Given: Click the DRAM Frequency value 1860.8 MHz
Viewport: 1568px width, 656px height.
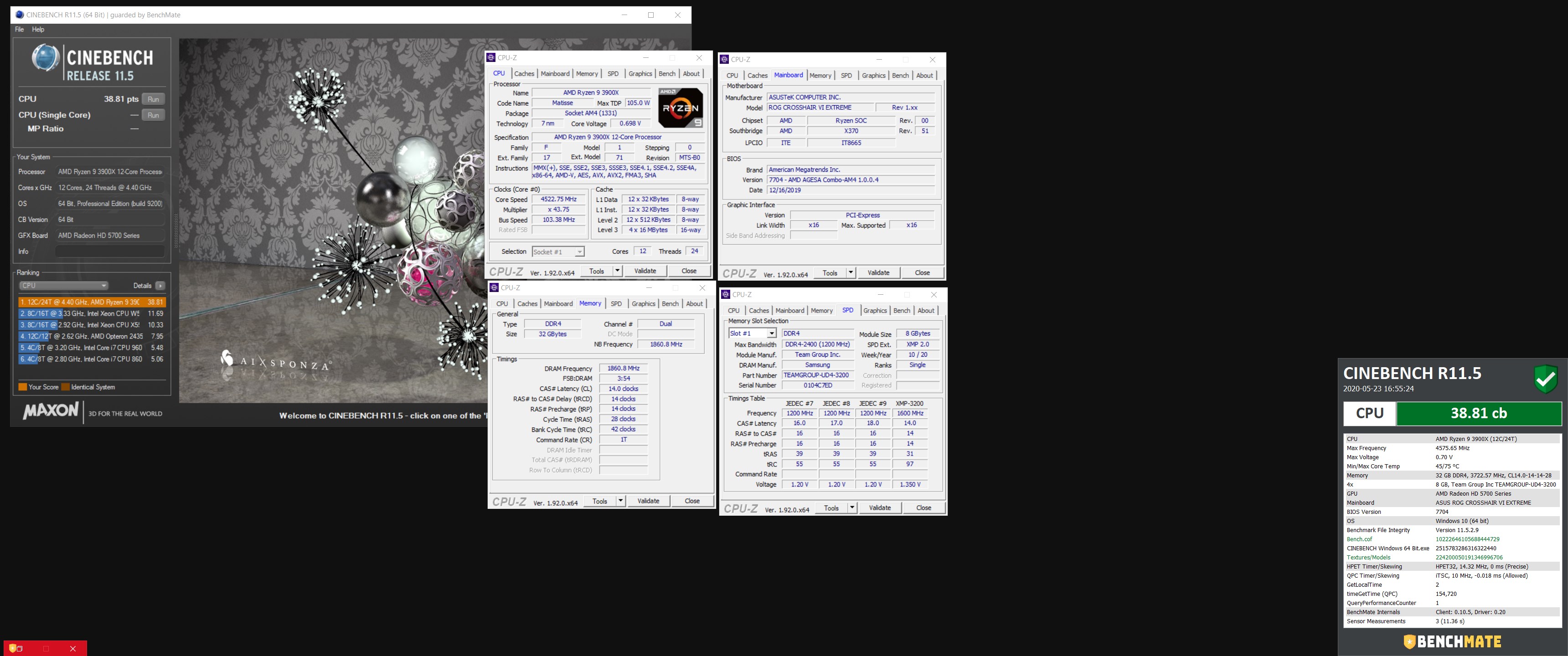Looking at the screenshot, I should pos(623,368).
